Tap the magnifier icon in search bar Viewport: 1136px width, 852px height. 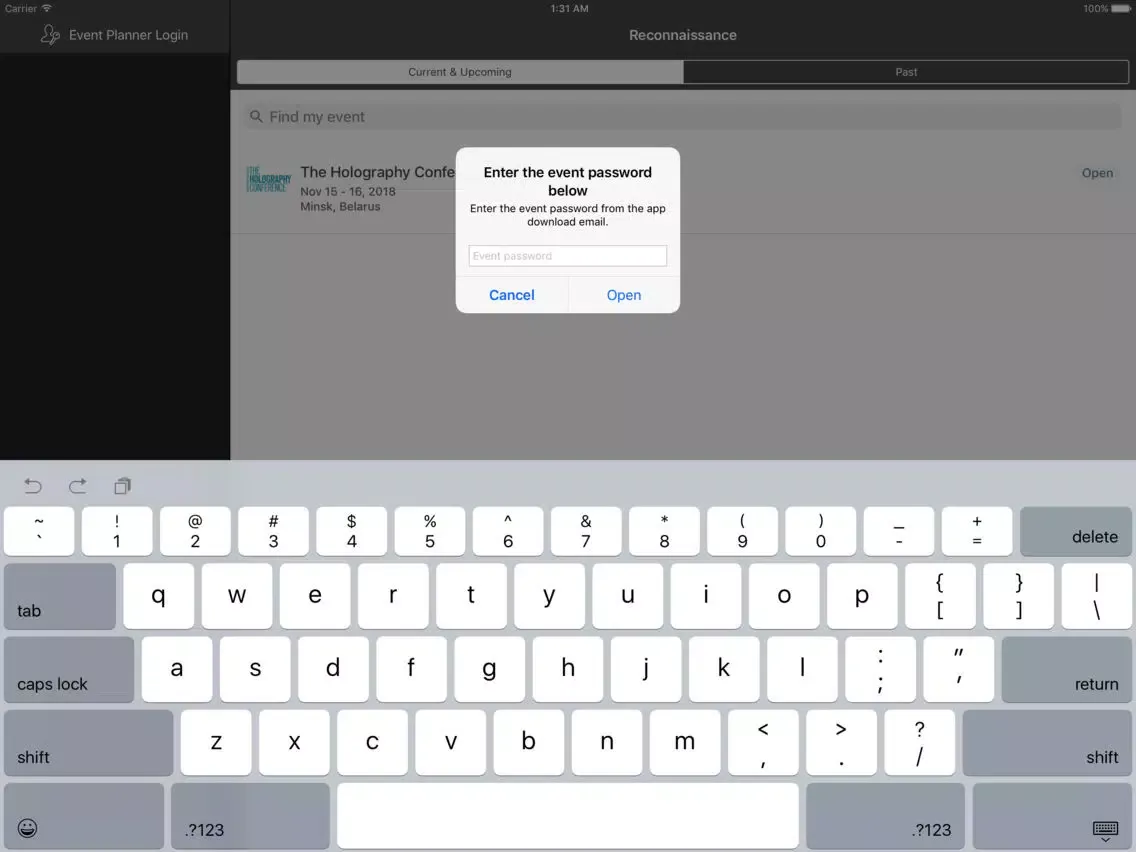256,117
